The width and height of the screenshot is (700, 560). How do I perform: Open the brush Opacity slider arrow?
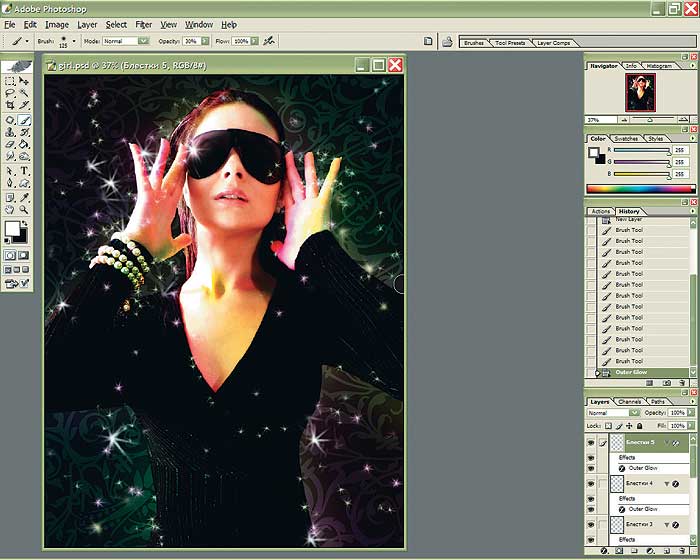click(205, 41)
